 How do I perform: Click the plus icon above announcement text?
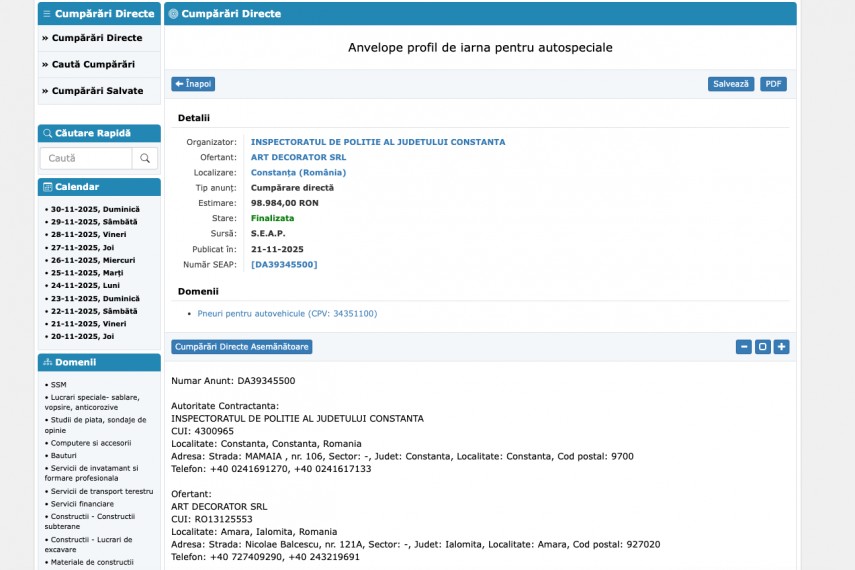[781, 347]
